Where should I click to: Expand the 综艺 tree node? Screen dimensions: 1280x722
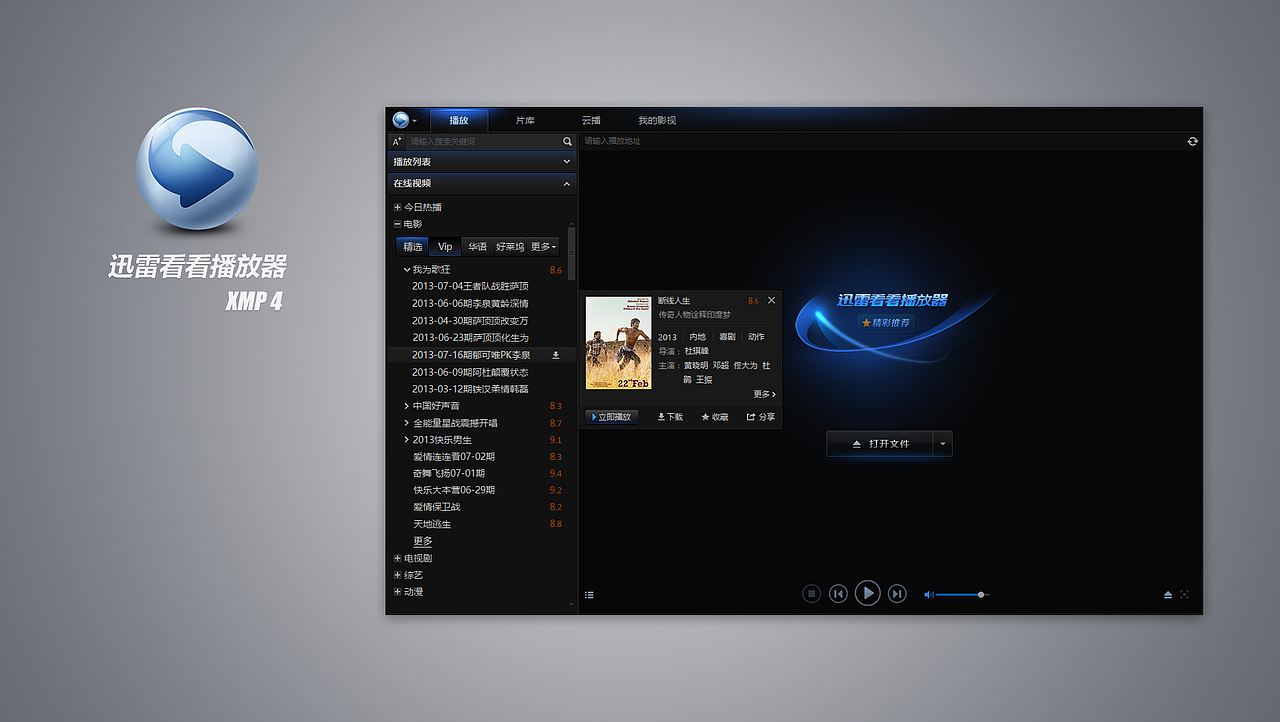pos(397,575)
